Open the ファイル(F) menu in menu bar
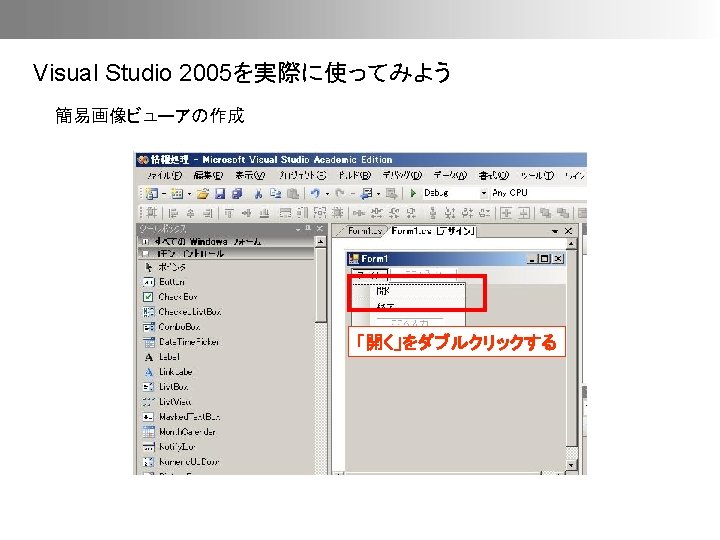 164,175
